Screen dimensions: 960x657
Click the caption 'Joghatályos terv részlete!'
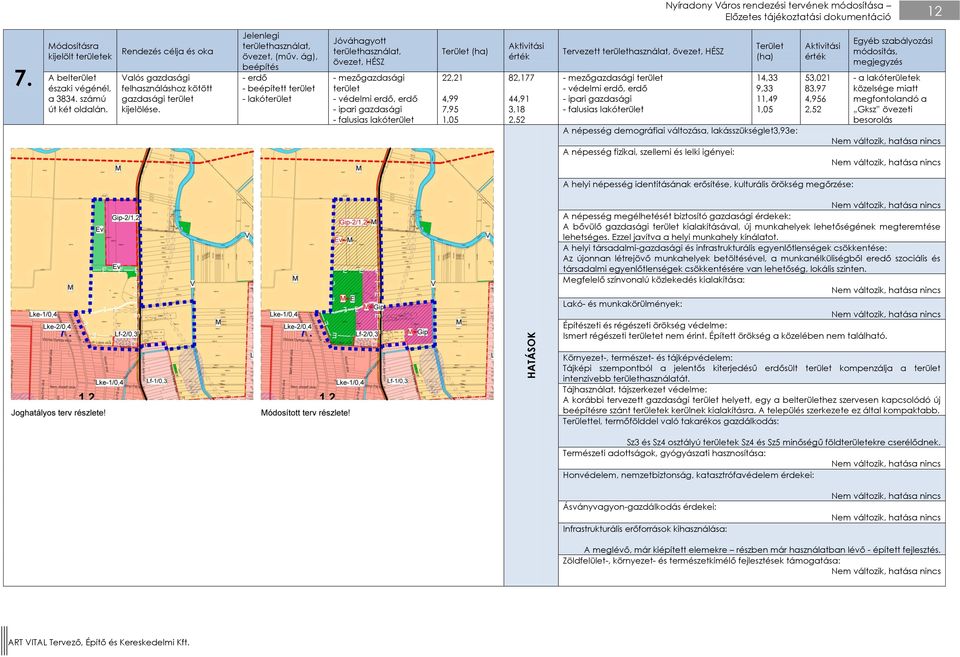tap(58, 413)
